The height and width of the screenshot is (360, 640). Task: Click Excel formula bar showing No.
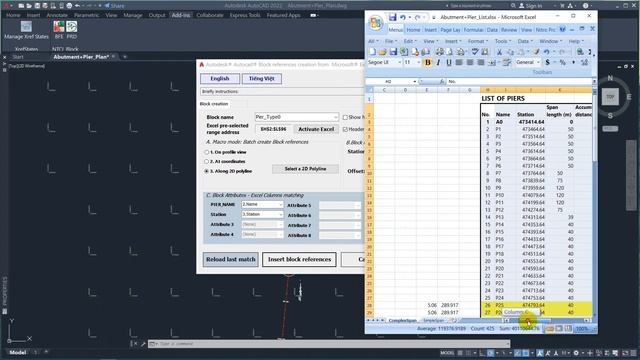click(519, 82)
